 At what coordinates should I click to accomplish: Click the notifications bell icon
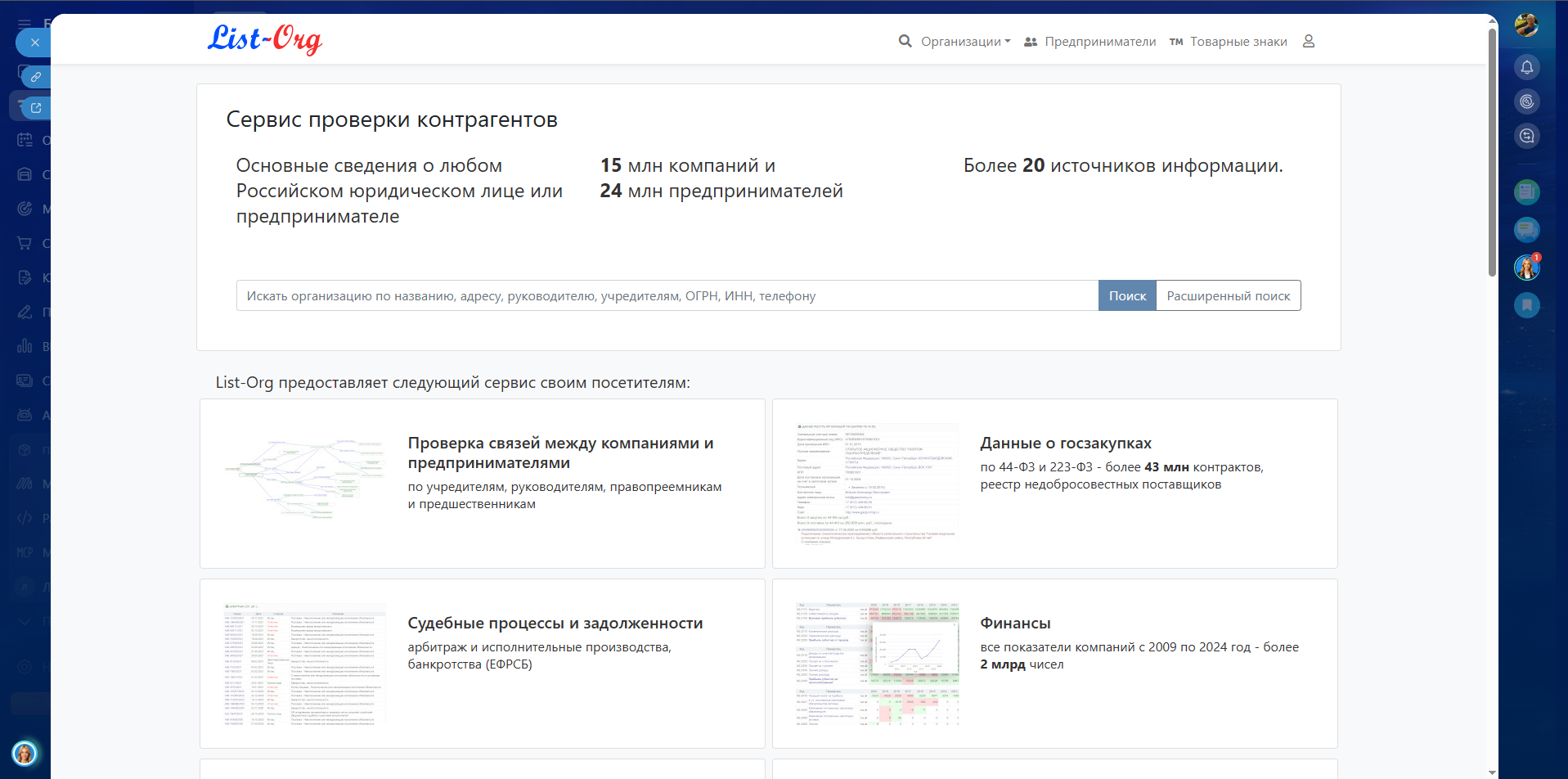coord(1526,67)
